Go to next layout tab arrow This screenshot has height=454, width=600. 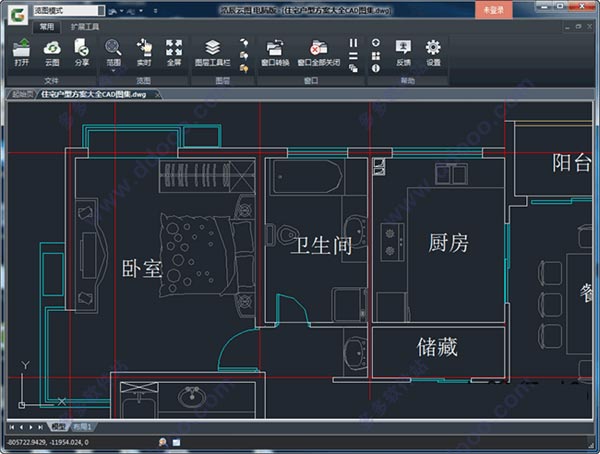click(31, 427)
